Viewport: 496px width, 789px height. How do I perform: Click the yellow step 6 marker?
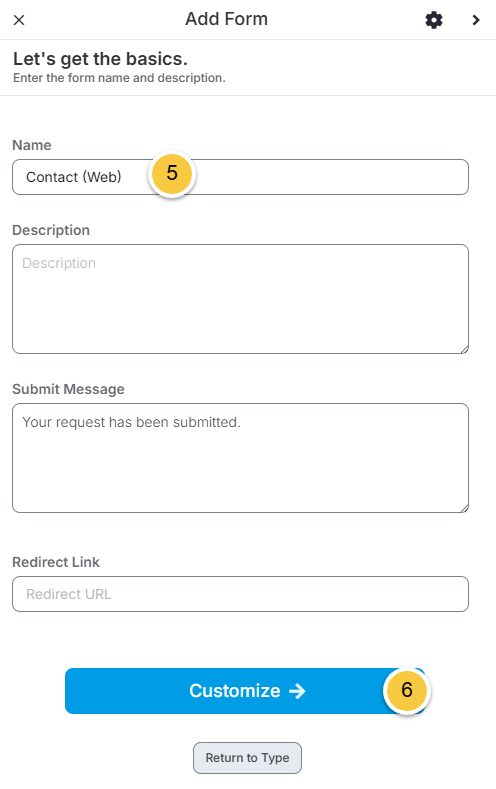click(x=406, y=690)
